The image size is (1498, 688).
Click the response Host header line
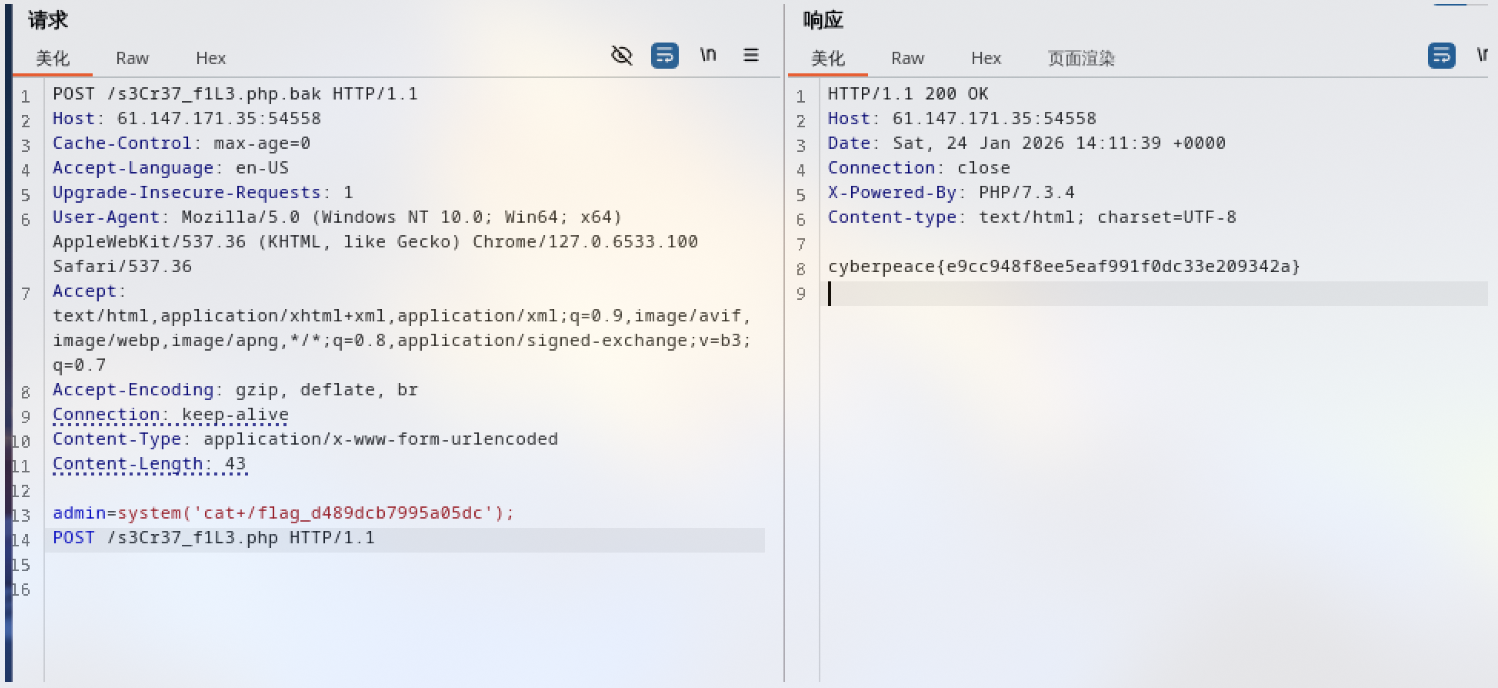tap(962, 118)
